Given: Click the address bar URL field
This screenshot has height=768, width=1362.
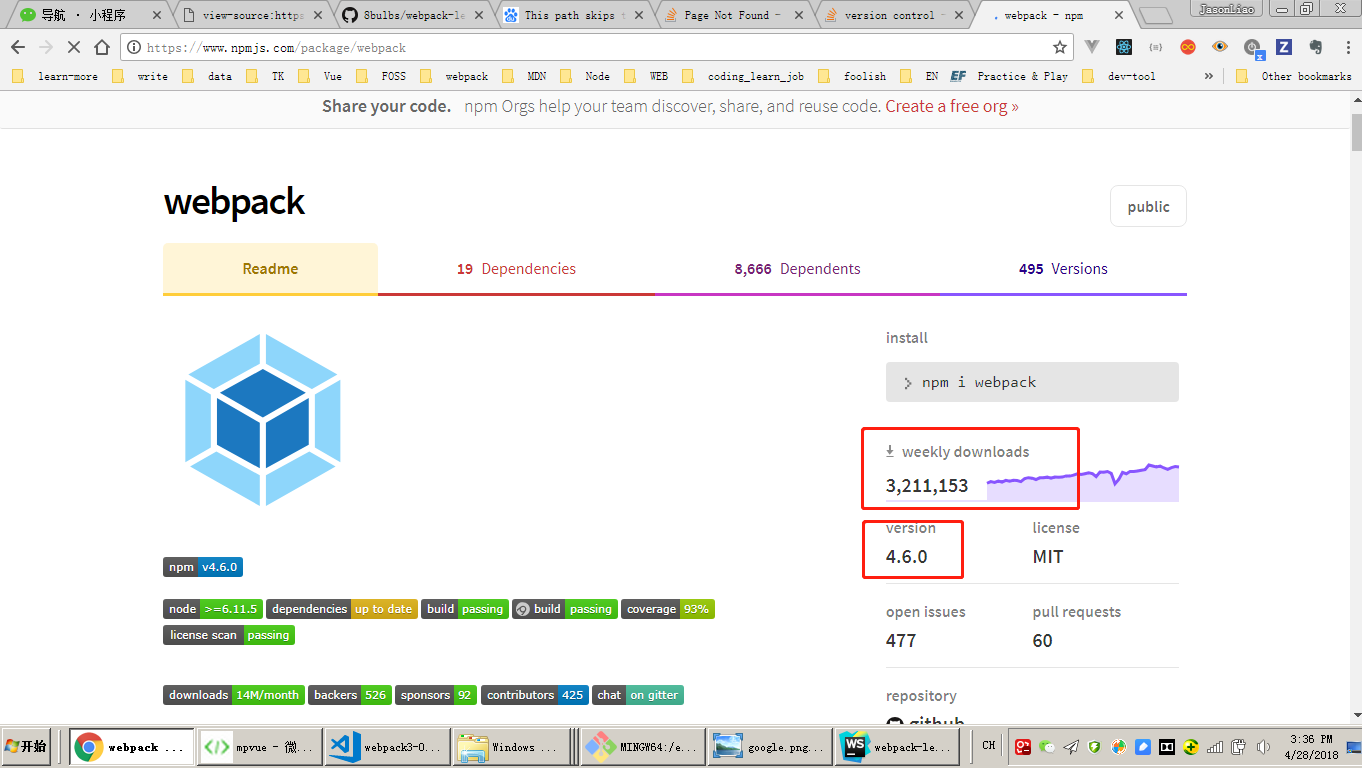Looking at the screenshot, I should pos(595,47).
